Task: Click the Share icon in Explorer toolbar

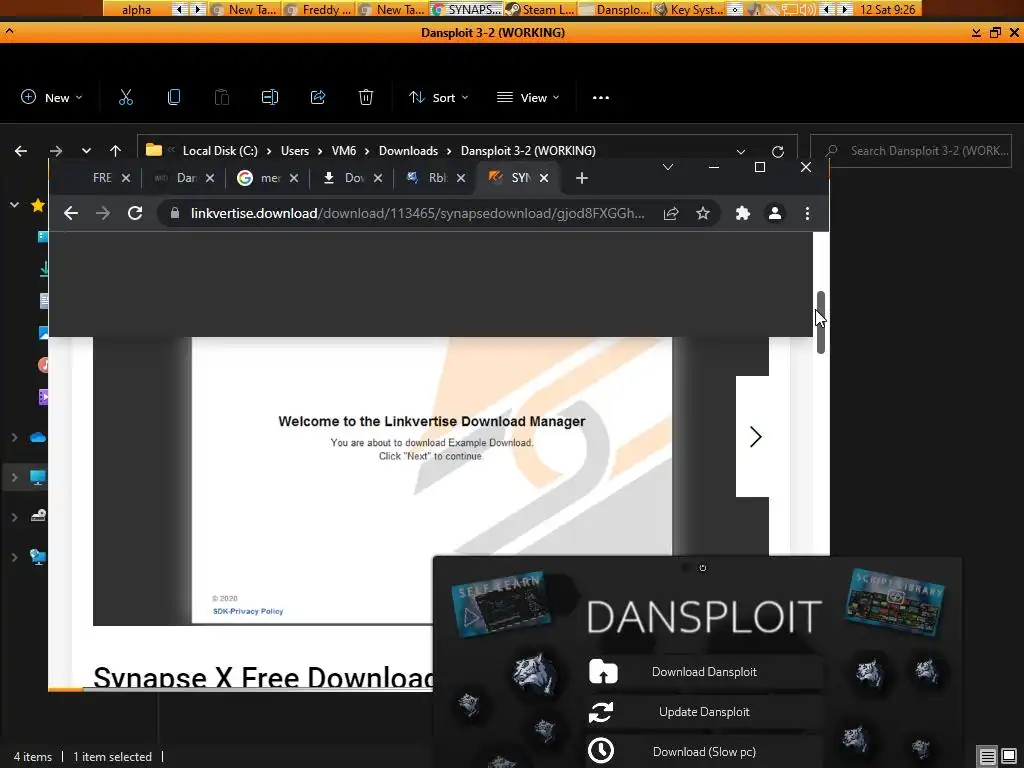Action: coord(318,97)
